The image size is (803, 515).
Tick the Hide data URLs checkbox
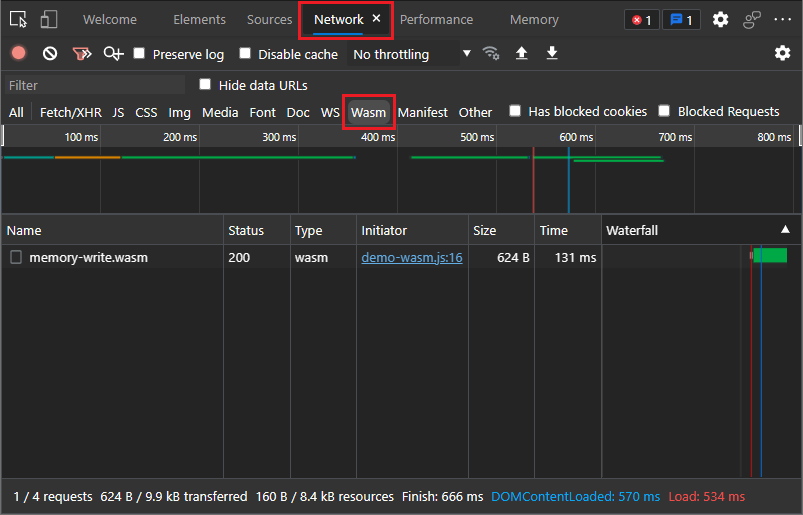(x=205, y=85)
